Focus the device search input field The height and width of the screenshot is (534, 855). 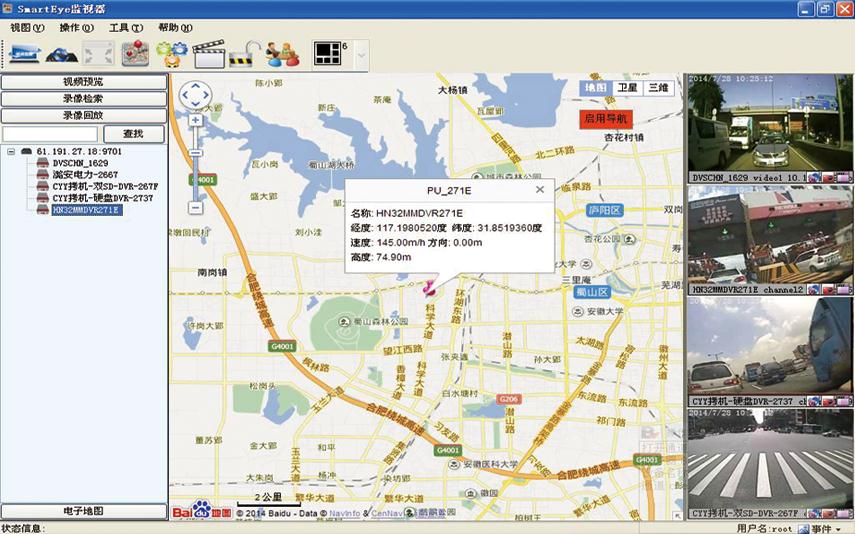point(50,134)
